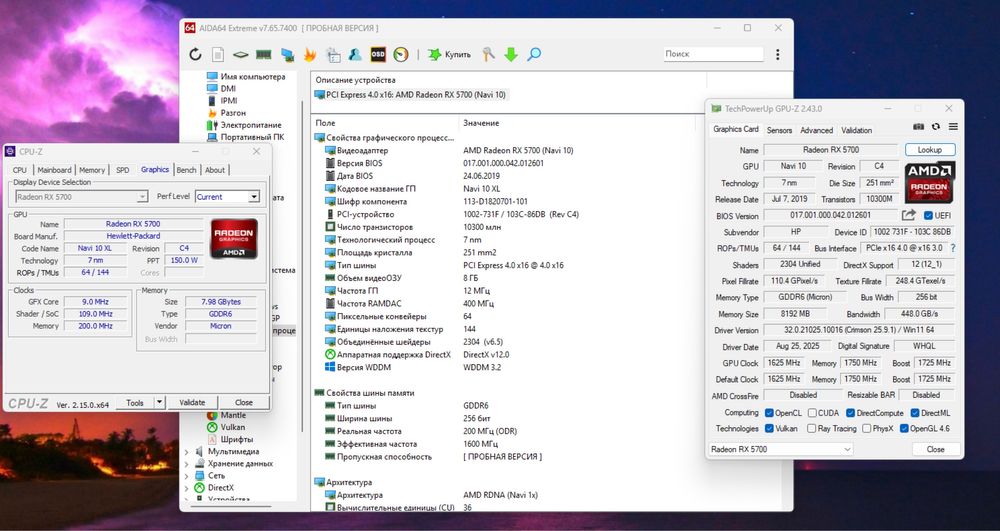The width and height of the screenshot is (1000, 531).
Task: Open the About tab in CPU-Z
Action: [x=215, y=170]
